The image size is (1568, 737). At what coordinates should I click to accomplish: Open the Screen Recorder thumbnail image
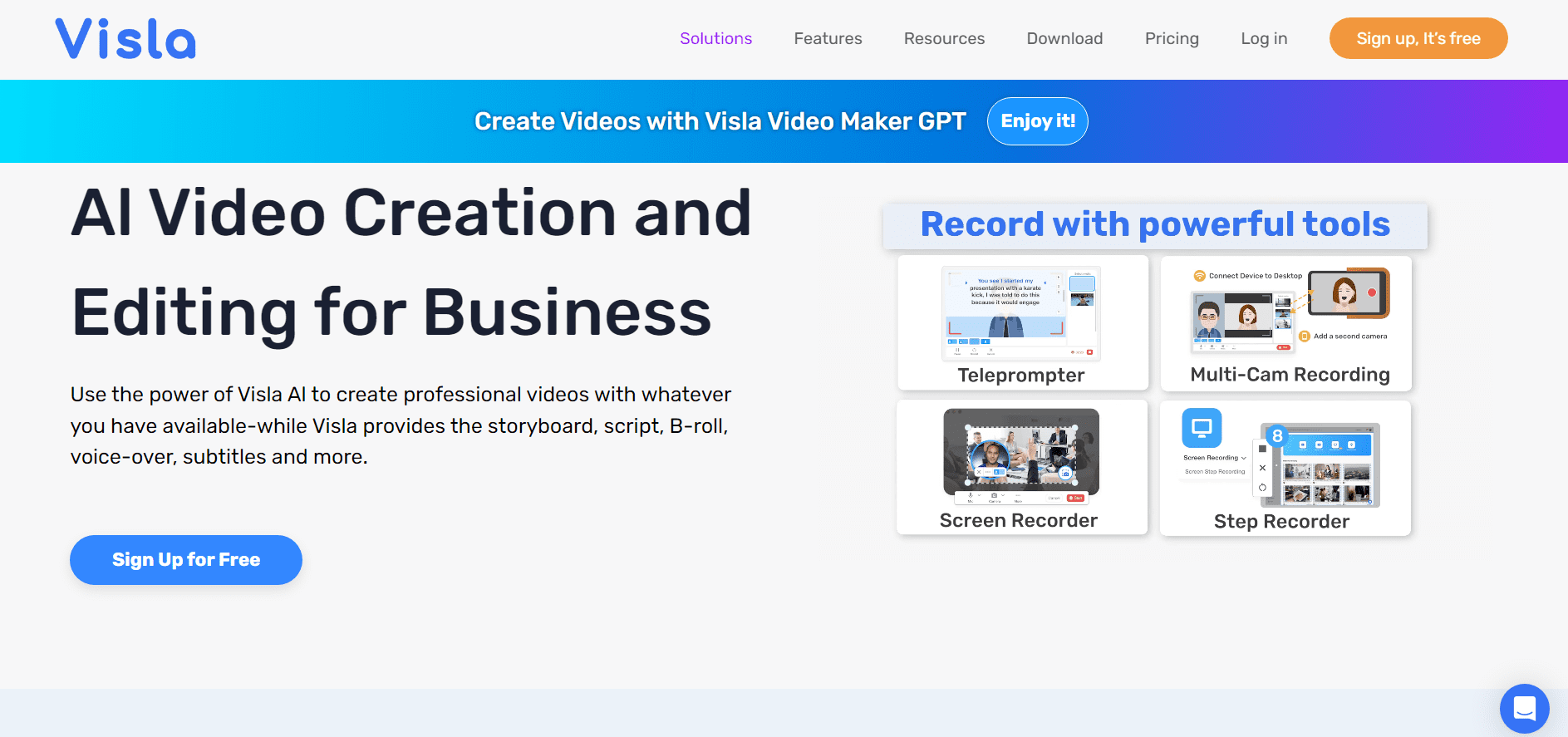coord(1021,456)
